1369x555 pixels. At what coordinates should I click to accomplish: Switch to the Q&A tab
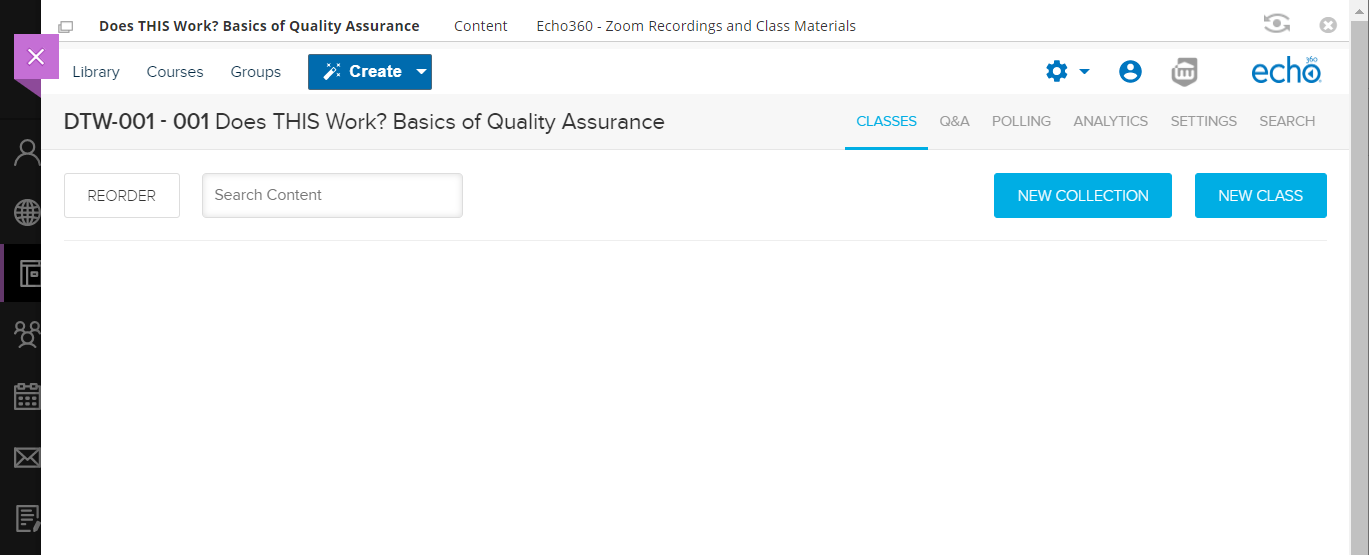click(x=954, y=121)
